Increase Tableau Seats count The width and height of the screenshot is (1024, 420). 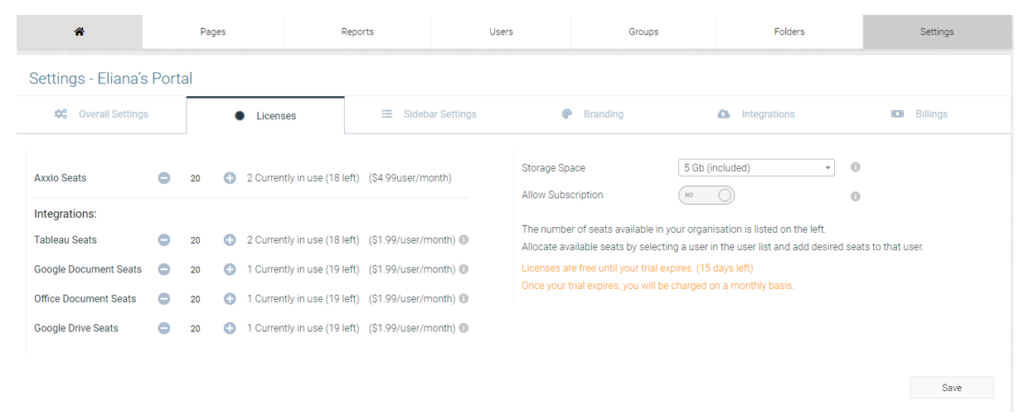(230, 240)
